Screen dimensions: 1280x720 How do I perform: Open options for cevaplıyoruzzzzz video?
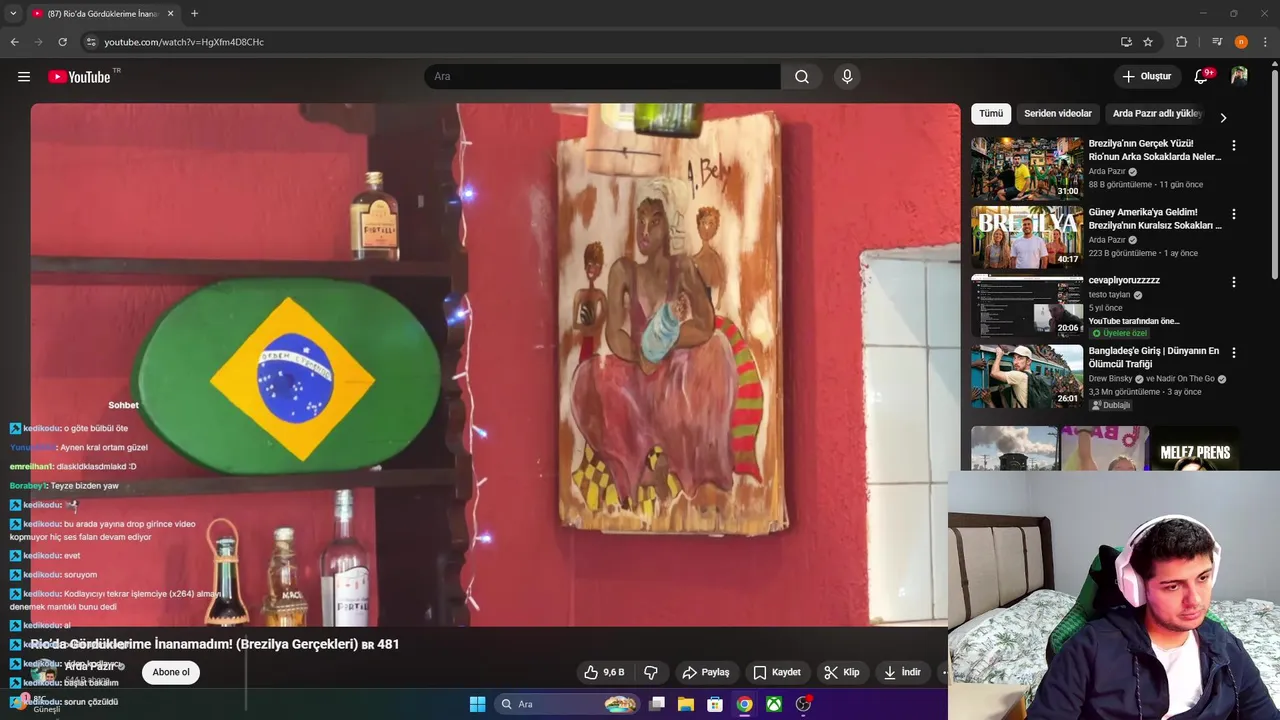(x=1233, y=283)
